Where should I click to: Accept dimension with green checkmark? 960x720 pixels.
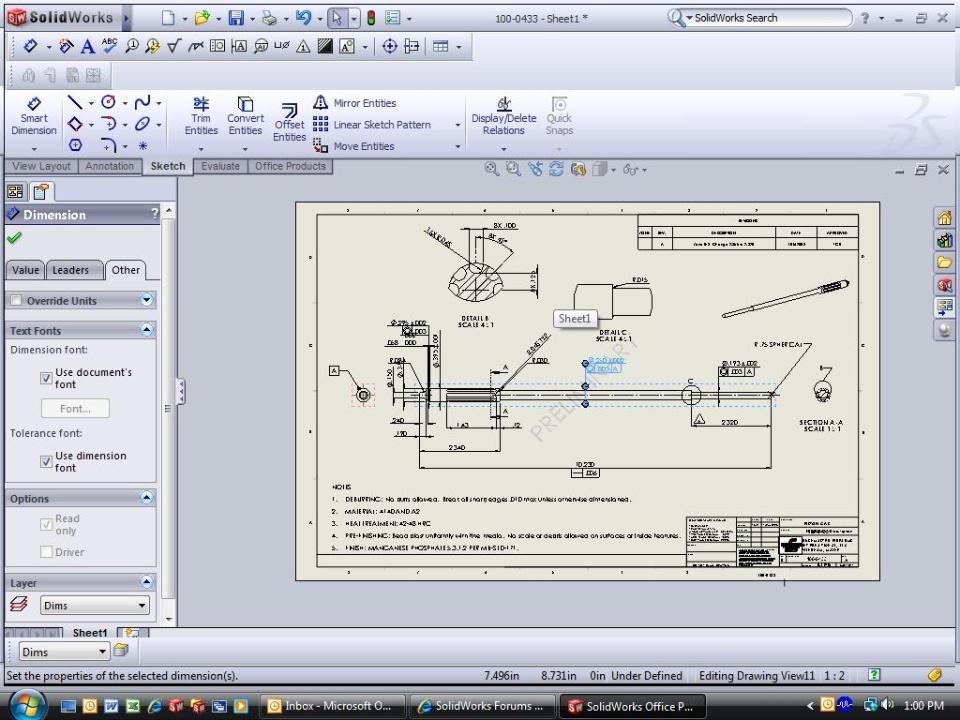point(14,238)
